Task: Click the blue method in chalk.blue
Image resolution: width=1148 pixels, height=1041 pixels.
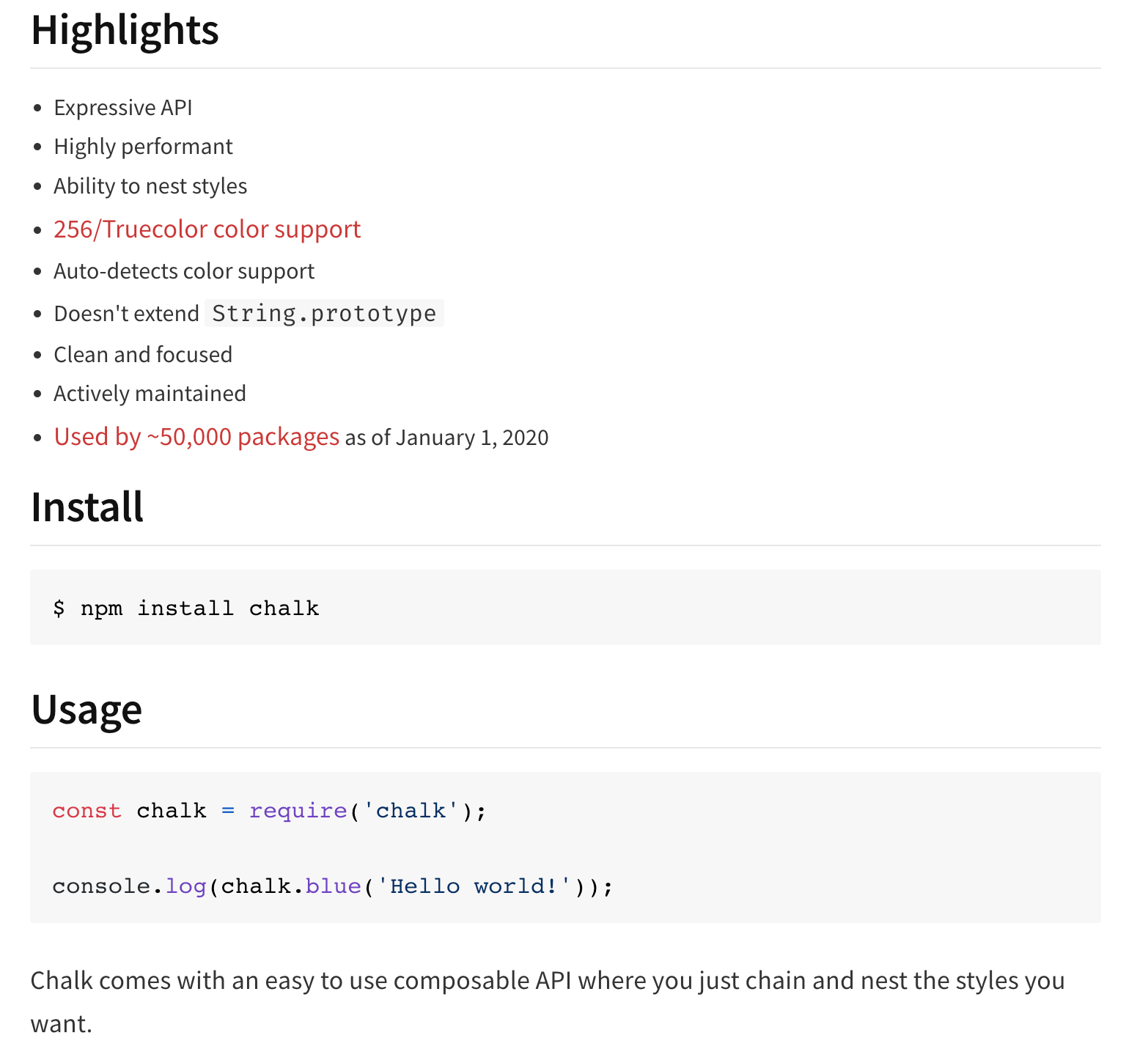Action: [x=333, y=886]
